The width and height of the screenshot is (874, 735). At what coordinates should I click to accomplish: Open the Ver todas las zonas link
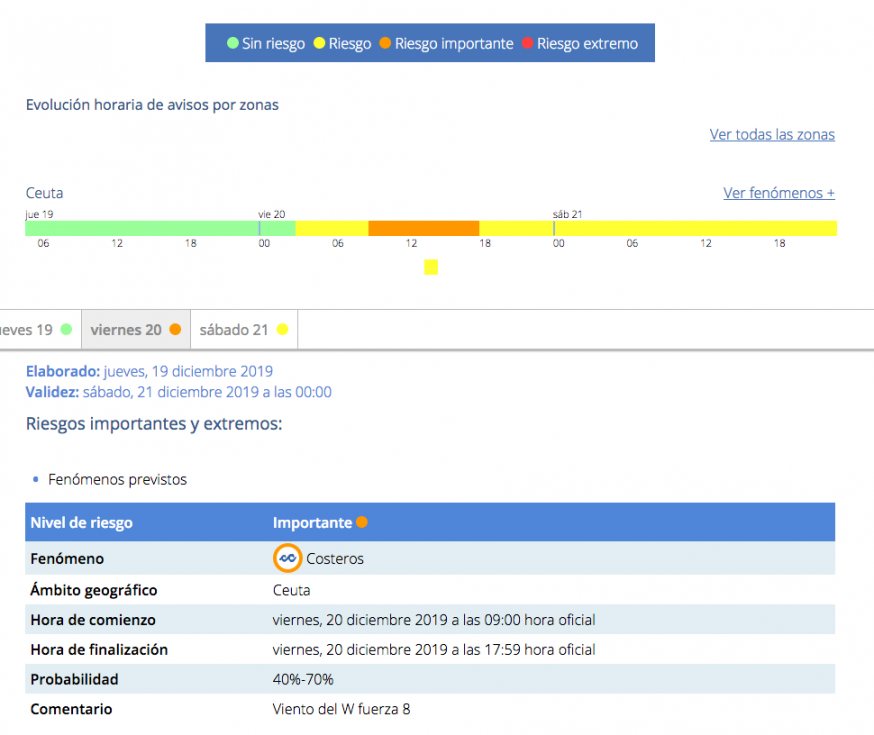(x=771, y=134)
